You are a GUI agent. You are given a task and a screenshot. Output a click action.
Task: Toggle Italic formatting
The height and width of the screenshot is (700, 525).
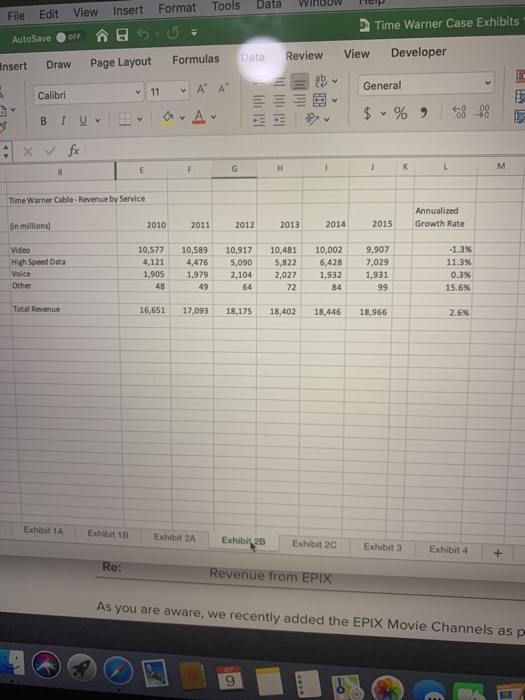(x=63, y=121)
